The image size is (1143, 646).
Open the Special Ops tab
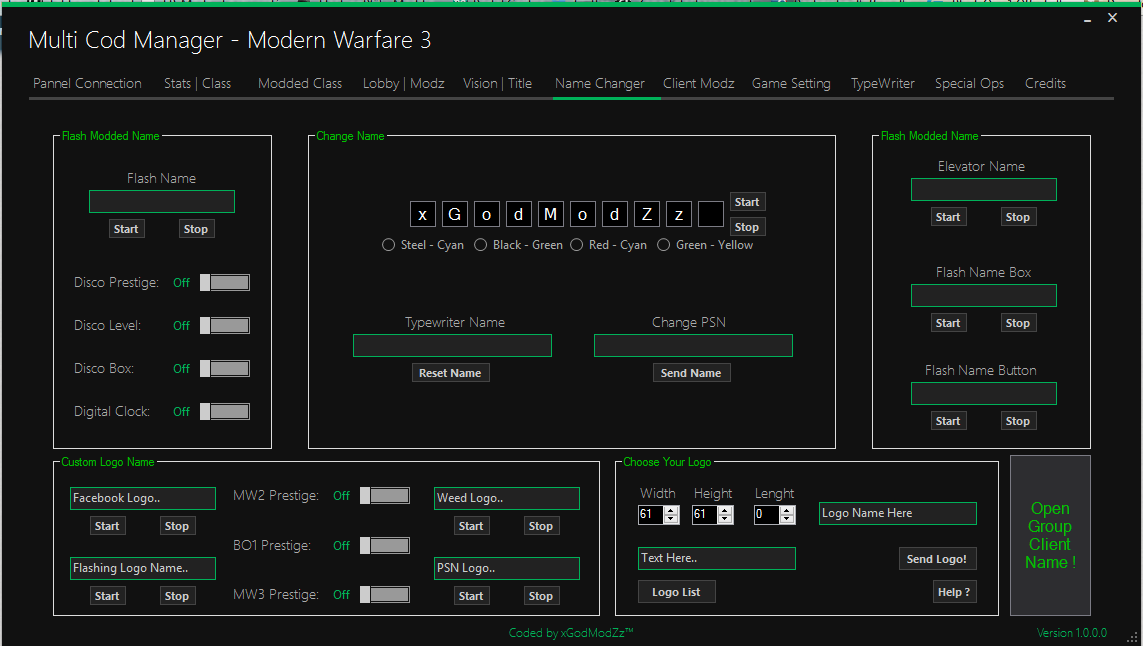(969, 83)
